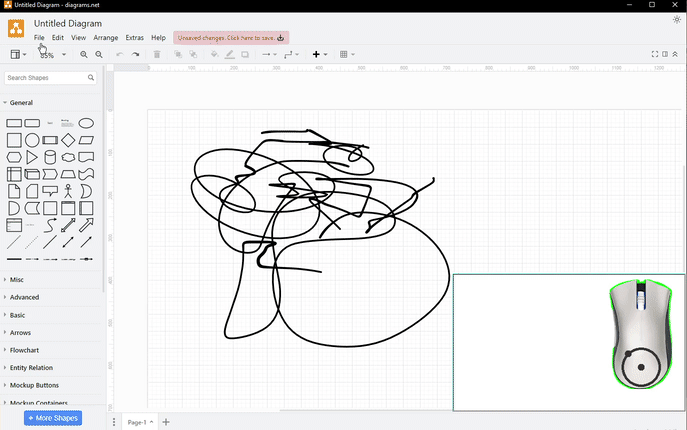Click the zoom out magnifier icon
Screen dimensions: 687x430
point(99,54)
